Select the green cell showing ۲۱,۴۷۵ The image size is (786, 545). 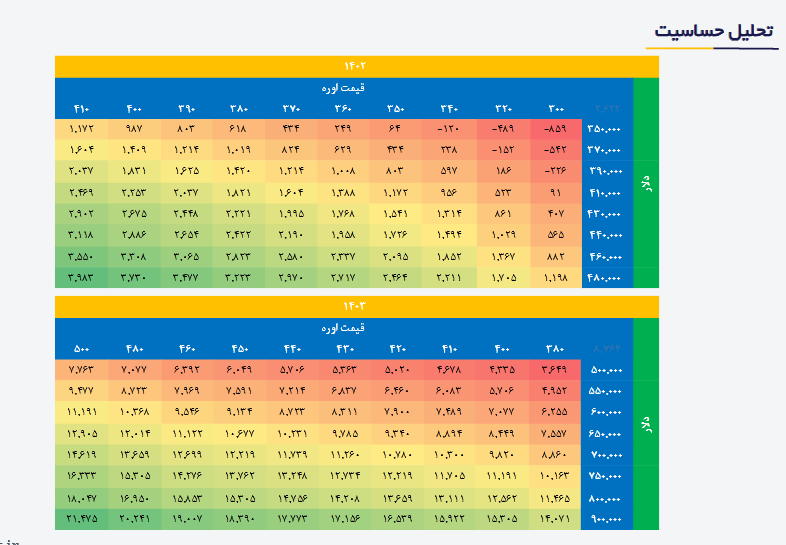[x=82, y=518]
